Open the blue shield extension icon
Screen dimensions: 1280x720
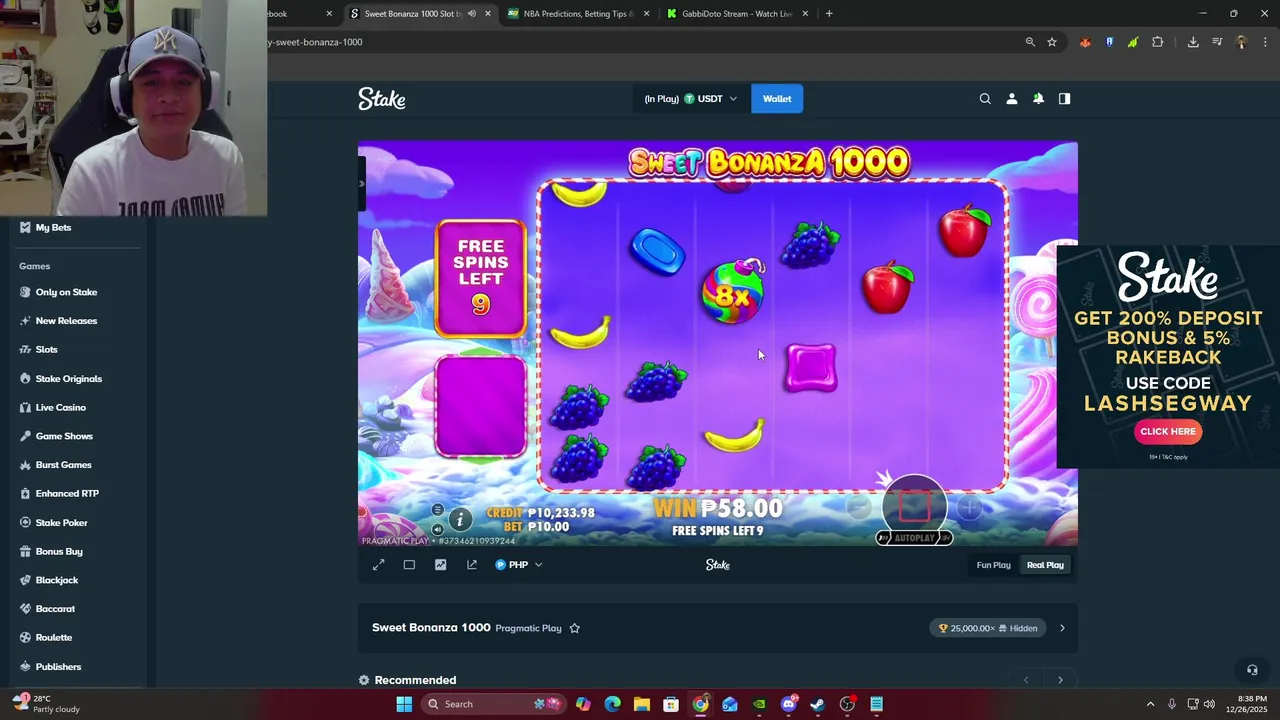tap(1109, 42)
